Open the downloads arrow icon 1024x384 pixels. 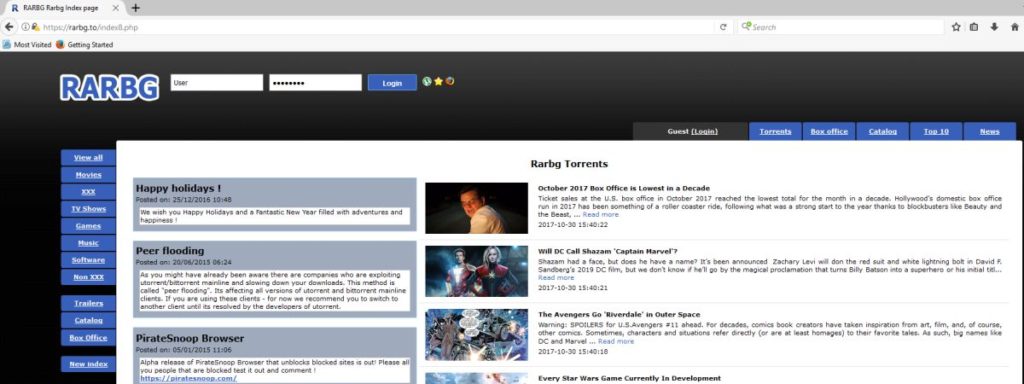pyautogui.click(x=994, y=27)
